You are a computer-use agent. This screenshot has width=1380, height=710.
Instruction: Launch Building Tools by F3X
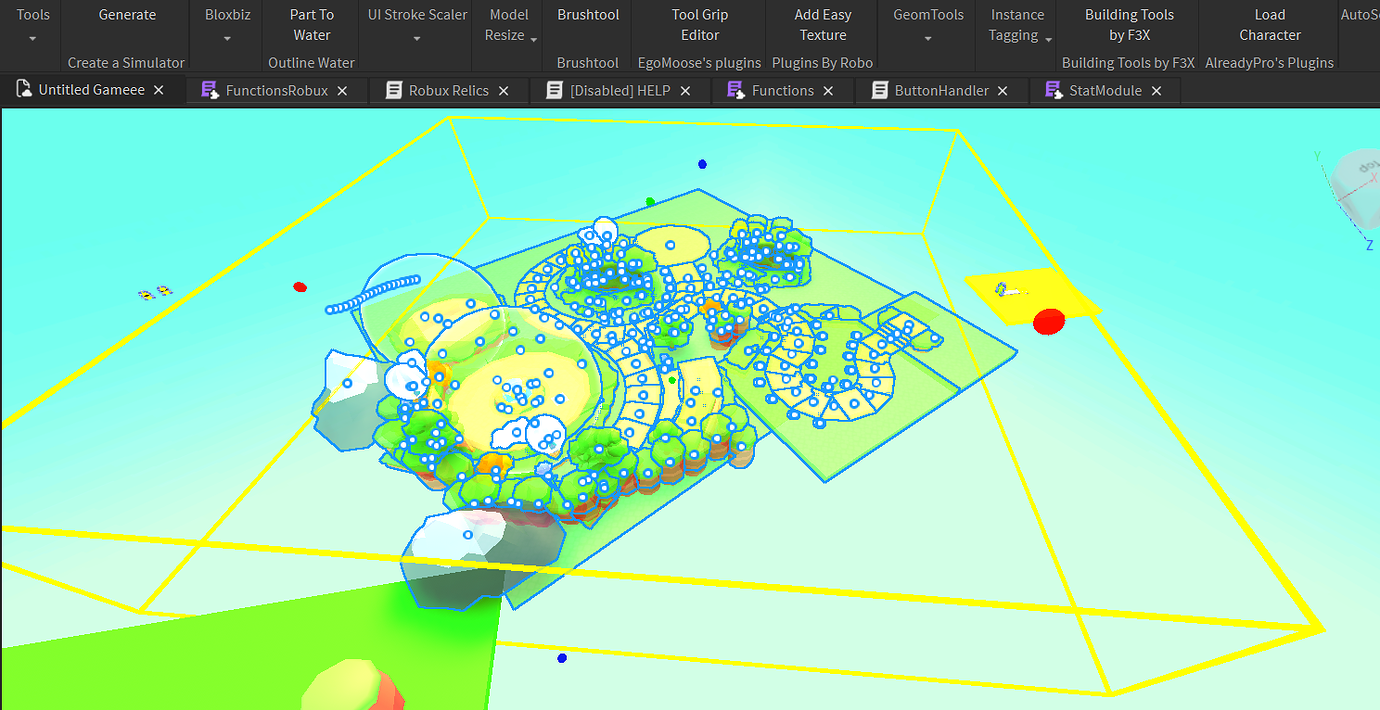click(1129, 25)
